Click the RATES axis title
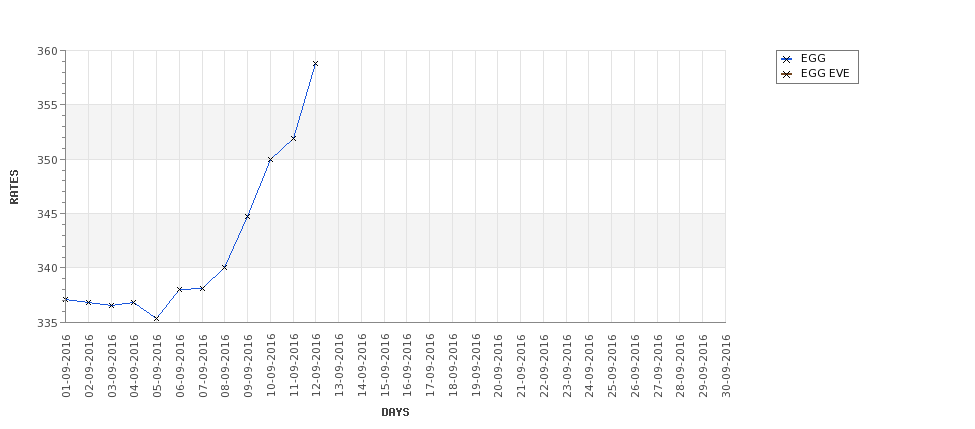 point(14,187)
